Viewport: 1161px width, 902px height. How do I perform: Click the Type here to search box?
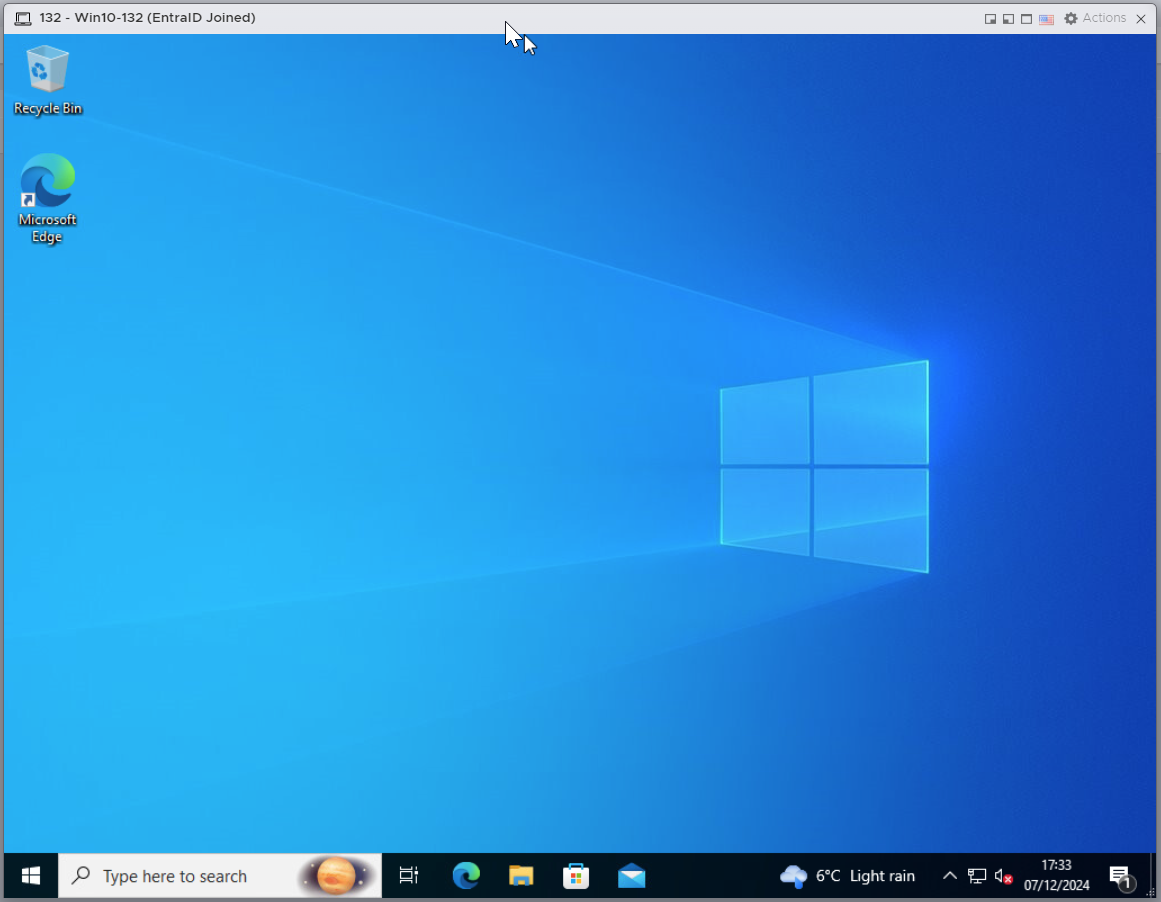[180, 876]
